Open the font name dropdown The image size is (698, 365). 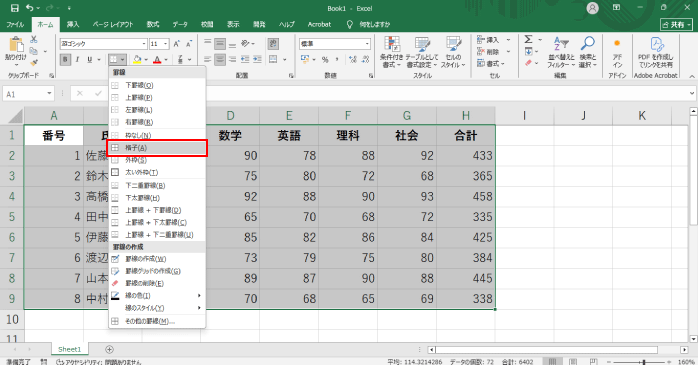[x=144, y=44]
